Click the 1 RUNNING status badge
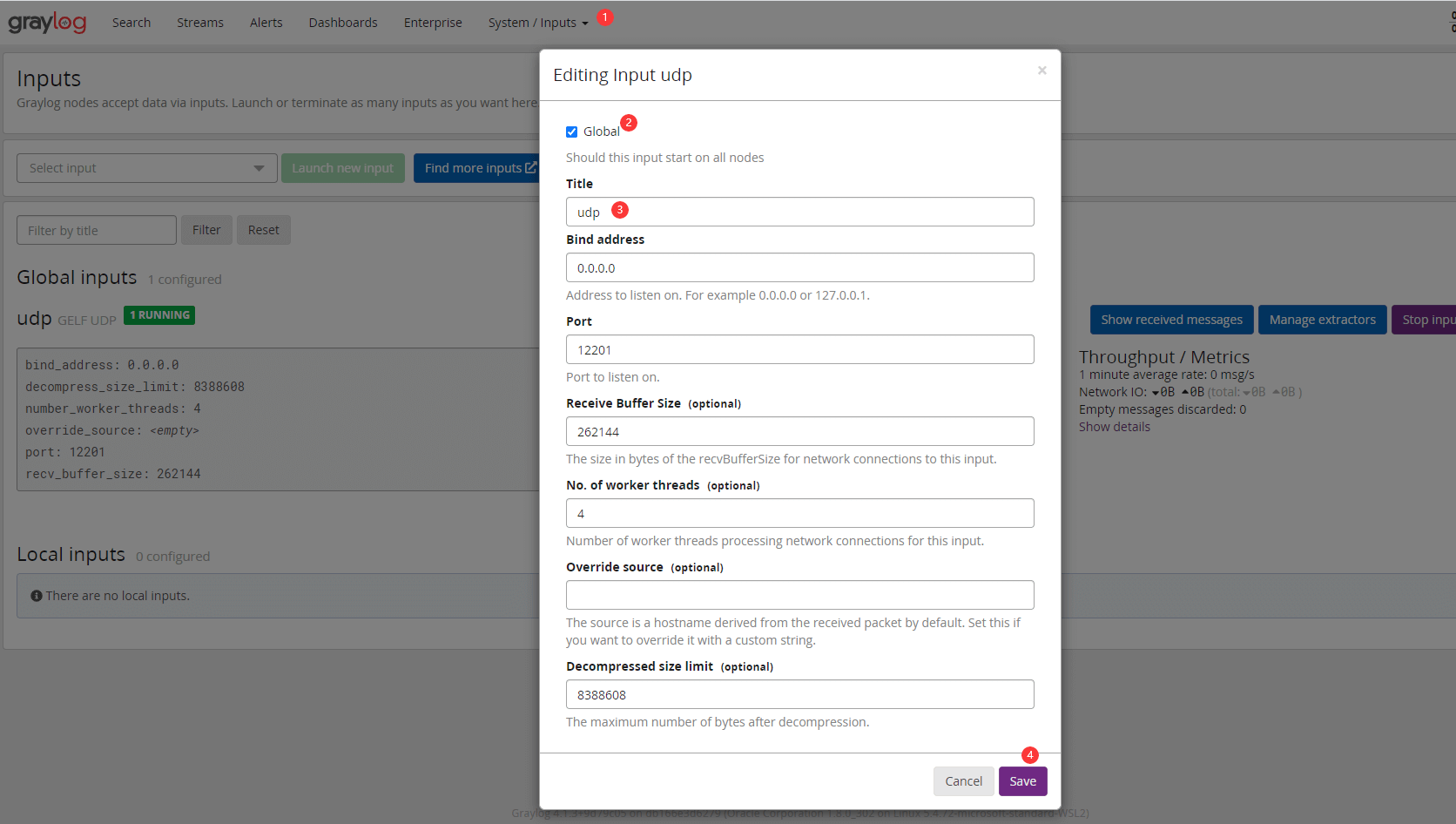The width and height of the screenshot is (1456, 824). pyautogui.click(x=159, y=315)
